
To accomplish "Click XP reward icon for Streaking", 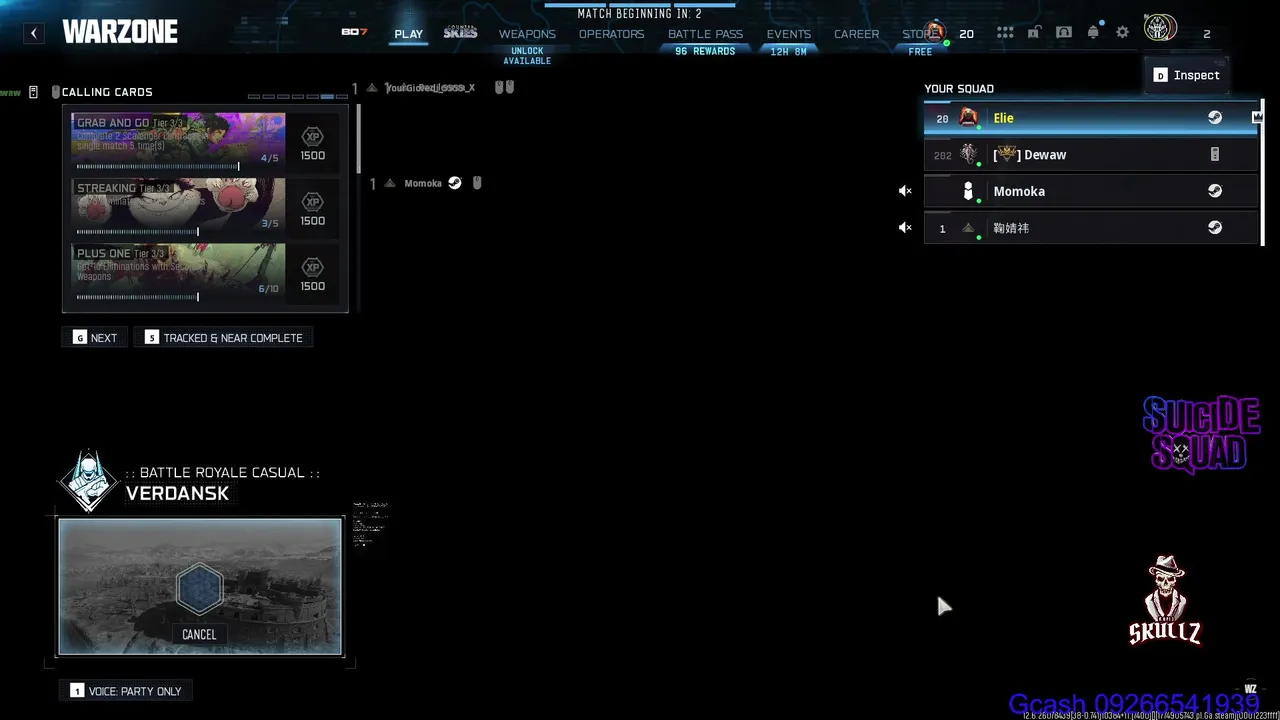I will [x=313, y=202].
